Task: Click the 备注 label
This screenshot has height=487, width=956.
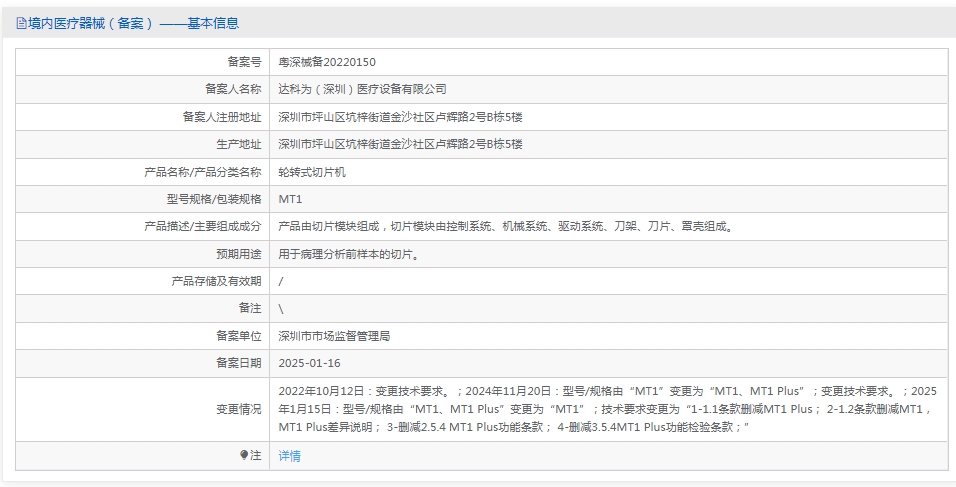Action: 250,308
